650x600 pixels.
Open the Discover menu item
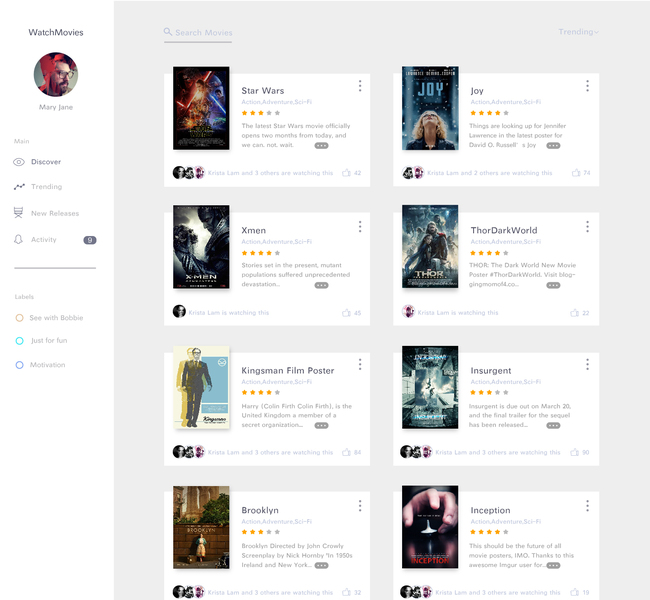tap(46, 162)
